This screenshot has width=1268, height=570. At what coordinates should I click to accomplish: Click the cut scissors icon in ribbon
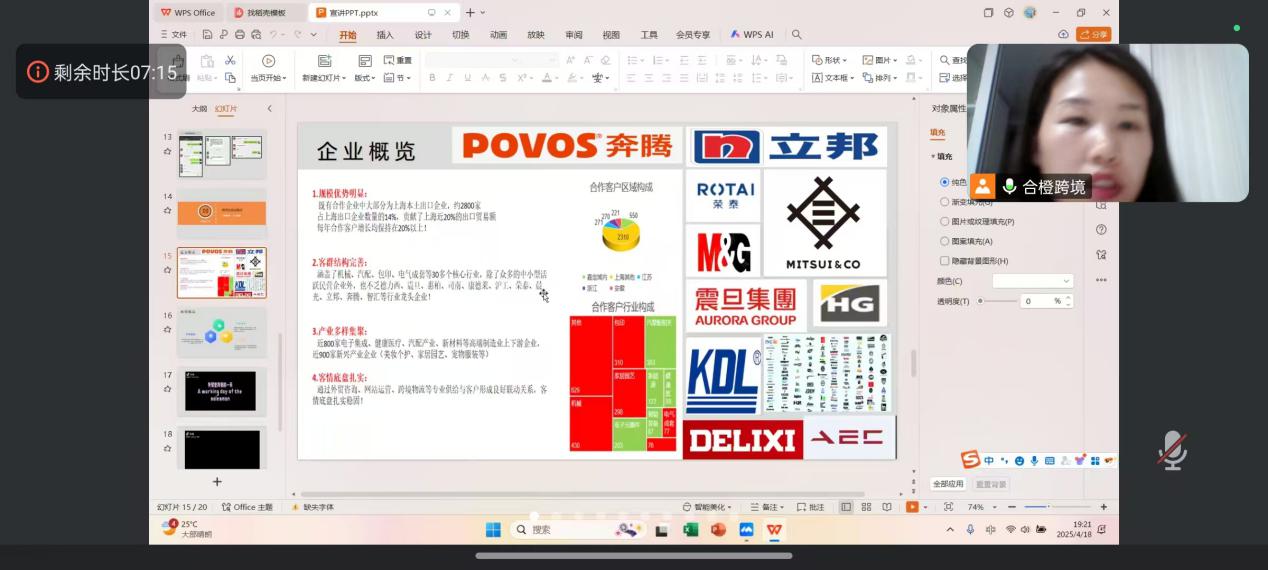(x=230, y=61)
